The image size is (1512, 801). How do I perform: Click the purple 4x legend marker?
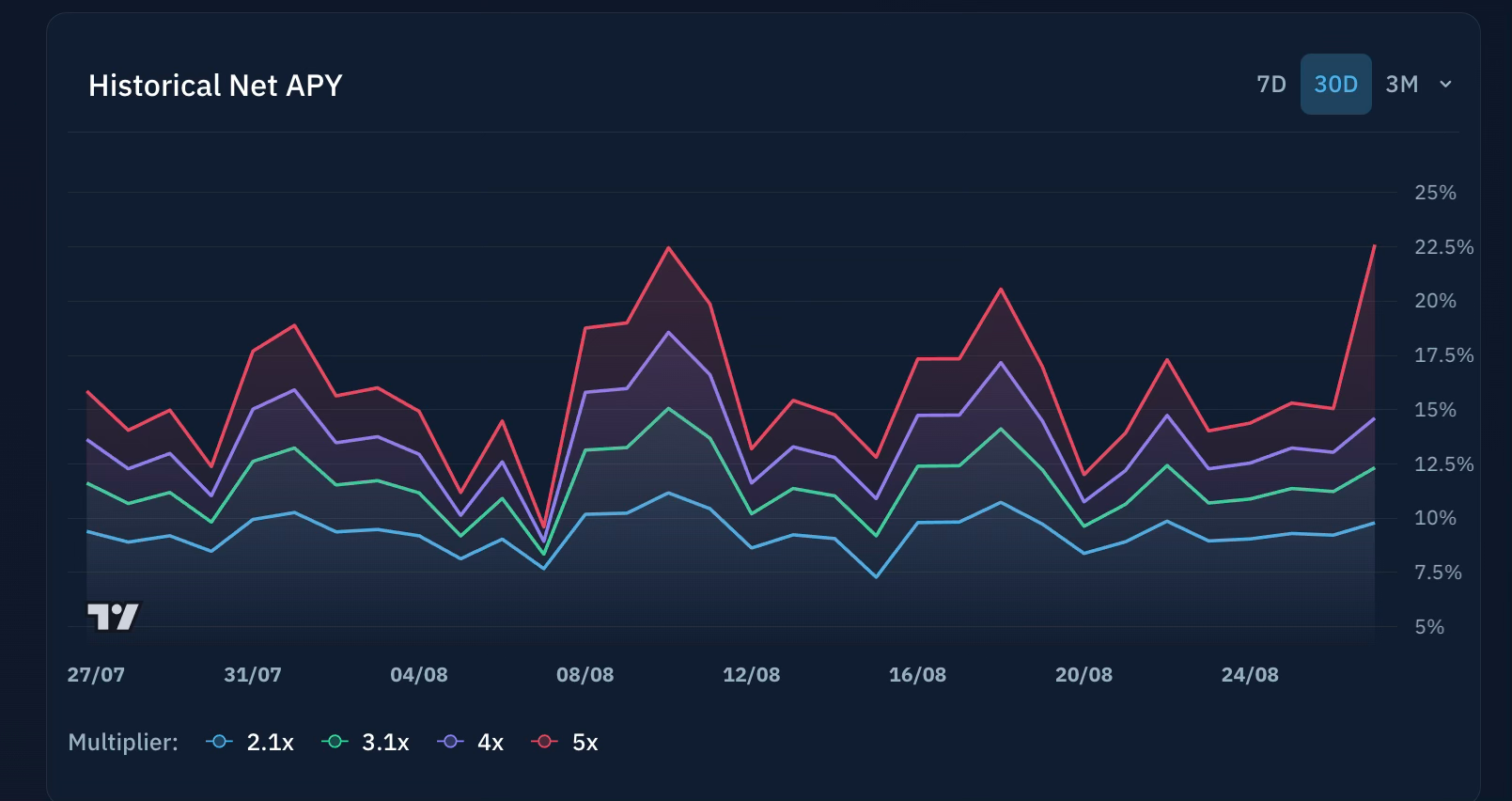coord(450,742)
